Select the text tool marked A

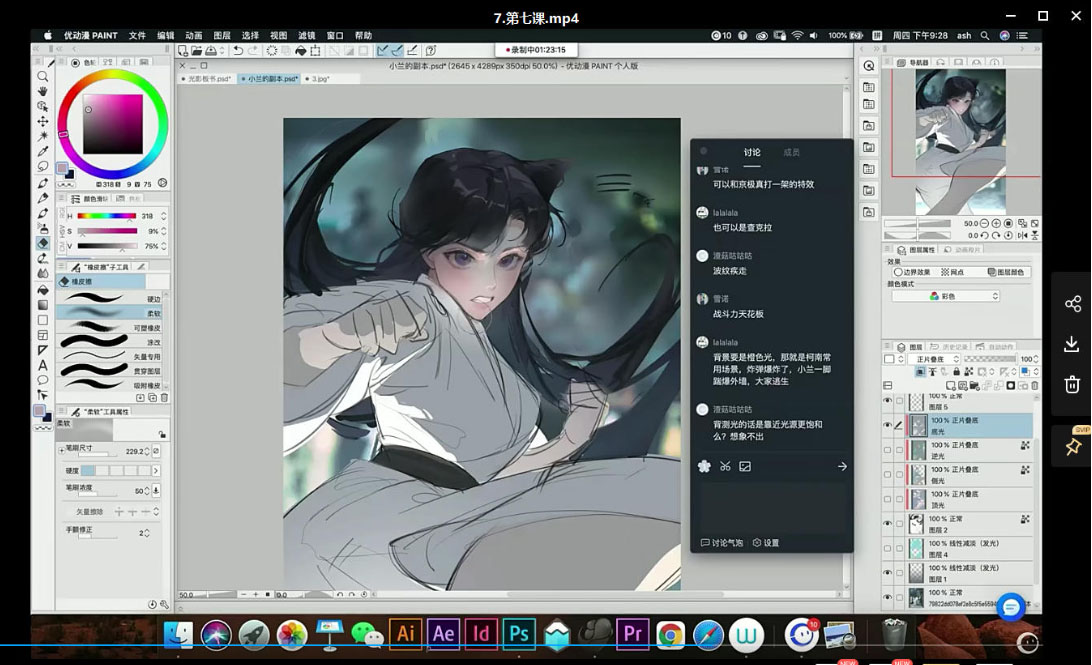coord(42,365)
